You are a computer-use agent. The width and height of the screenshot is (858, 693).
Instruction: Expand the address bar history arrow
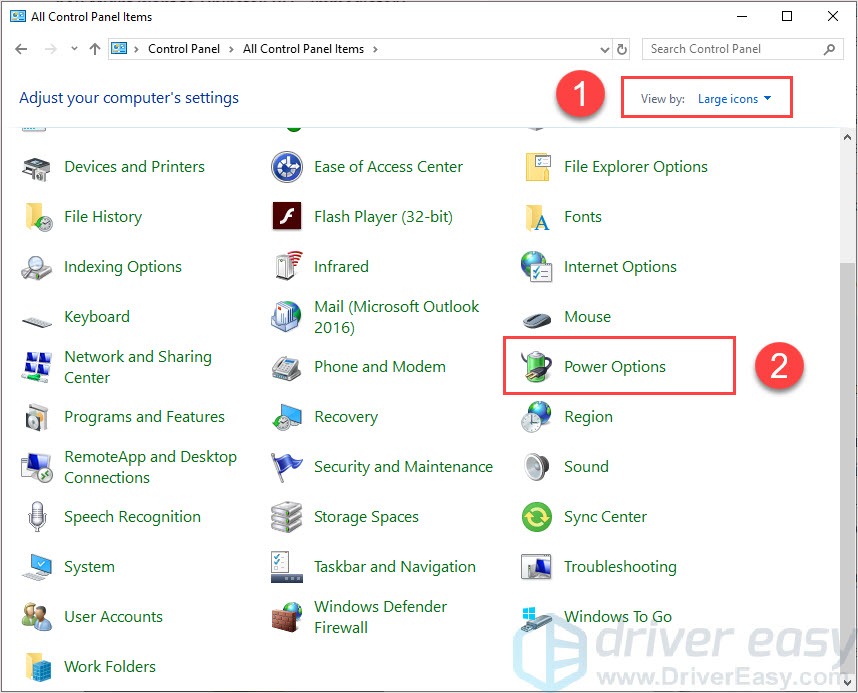click(x=604, y=48)
